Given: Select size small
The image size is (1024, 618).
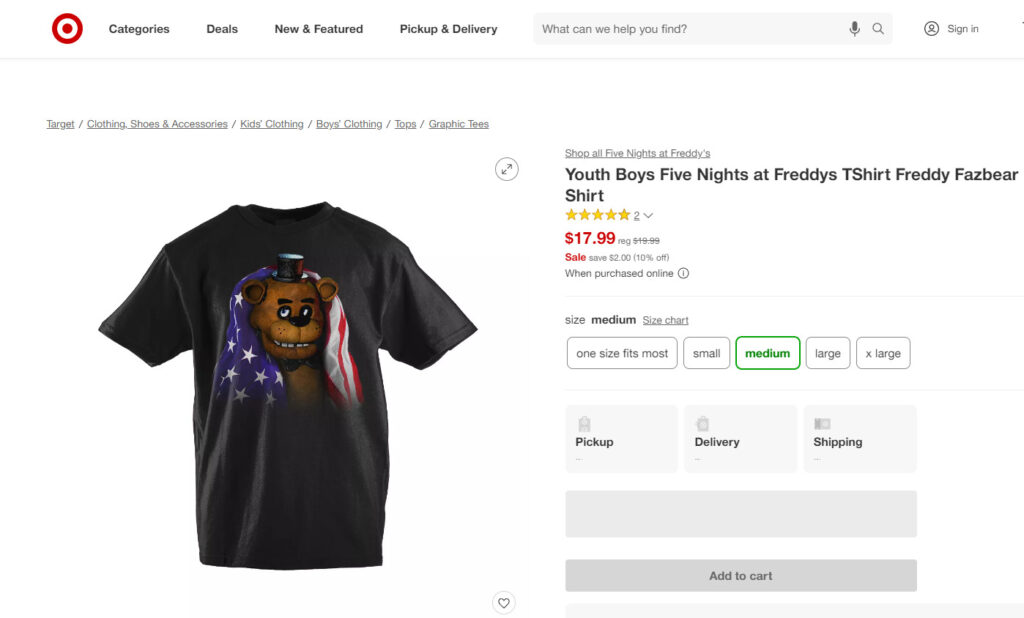Looking at the screenshot, I should 707,353.
